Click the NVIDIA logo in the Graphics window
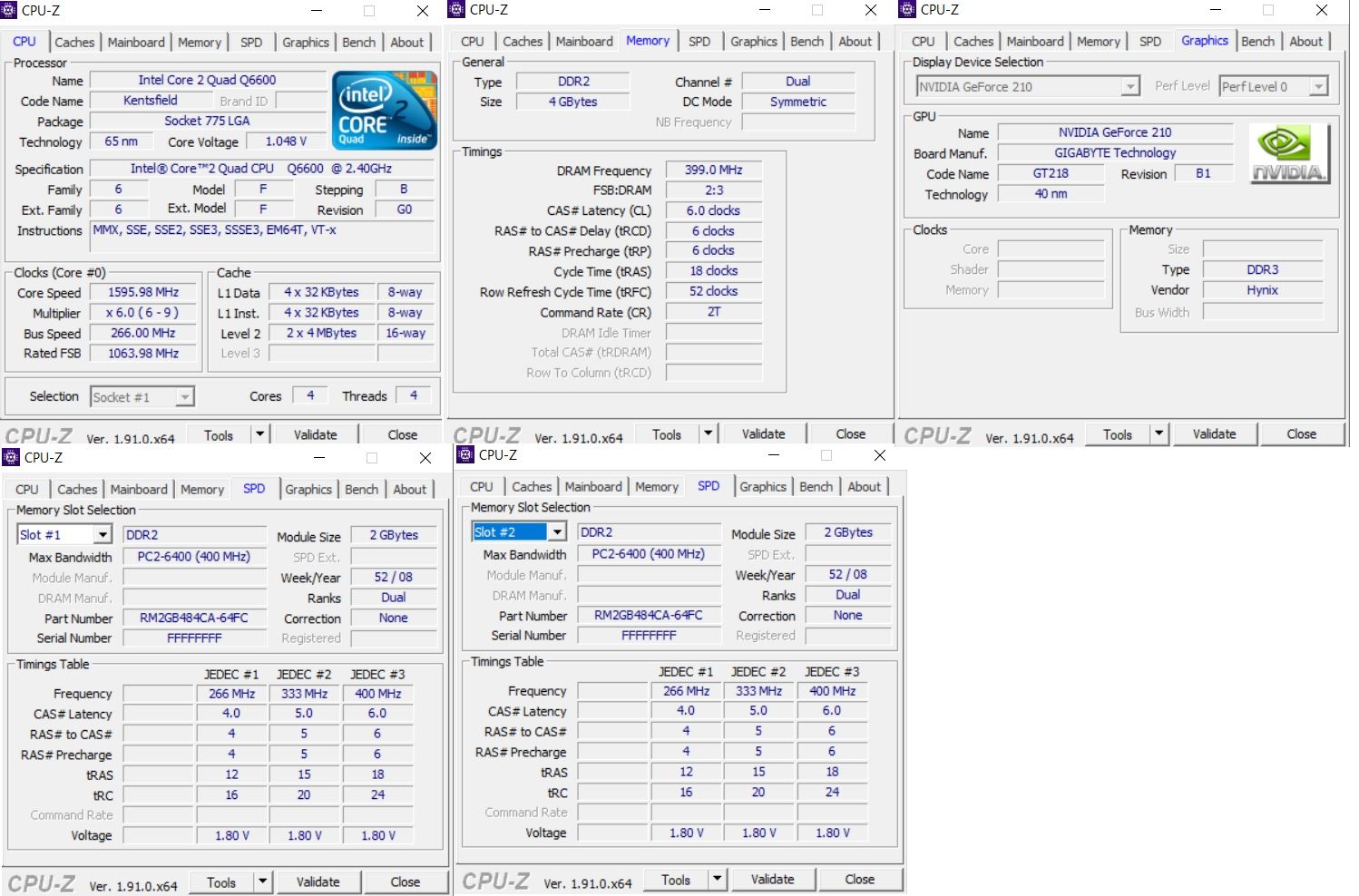The width and height of the screenshot is (1359, 896). tap(1290, 154)
